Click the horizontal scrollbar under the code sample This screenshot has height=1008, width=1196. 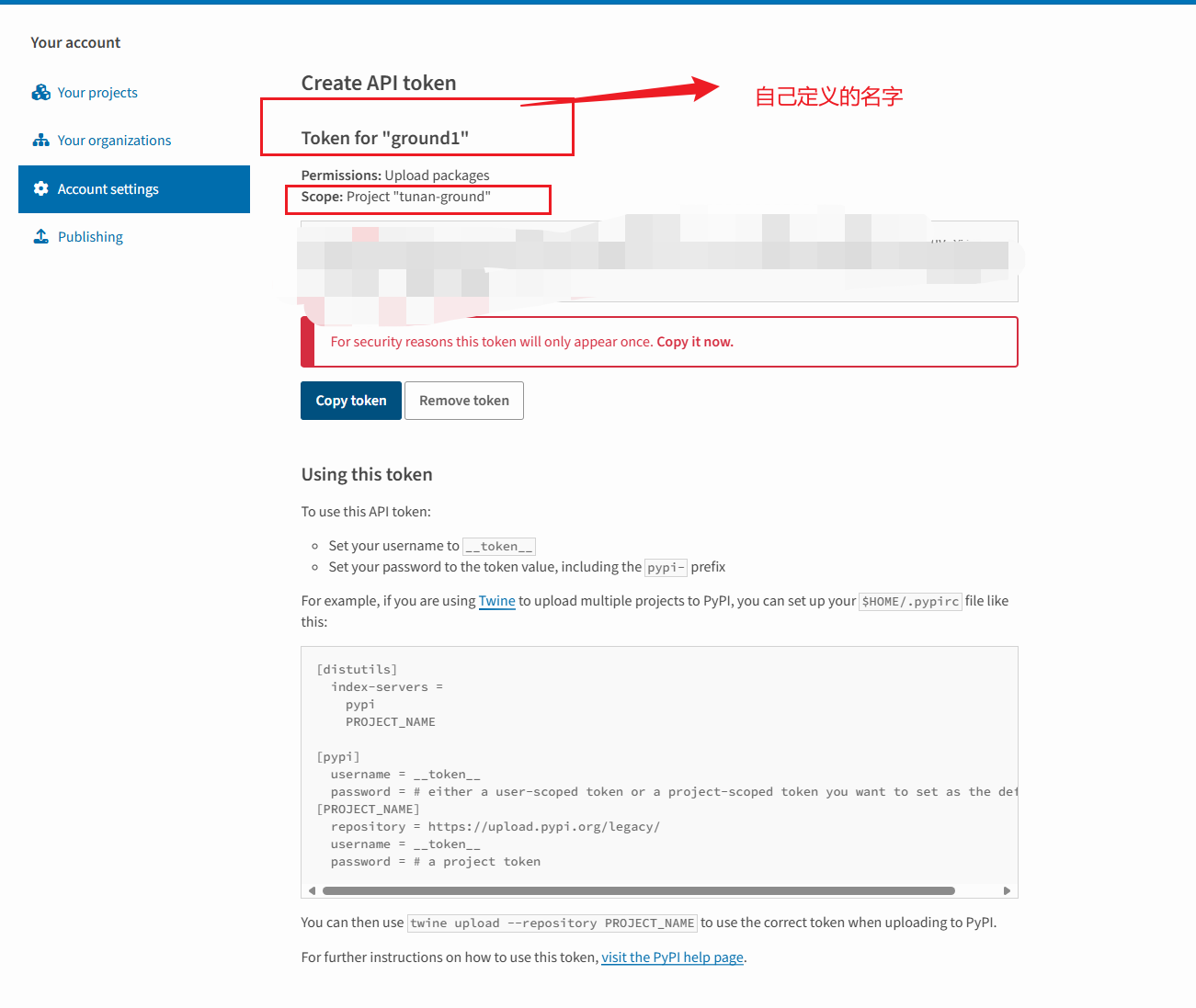point(638,890)
